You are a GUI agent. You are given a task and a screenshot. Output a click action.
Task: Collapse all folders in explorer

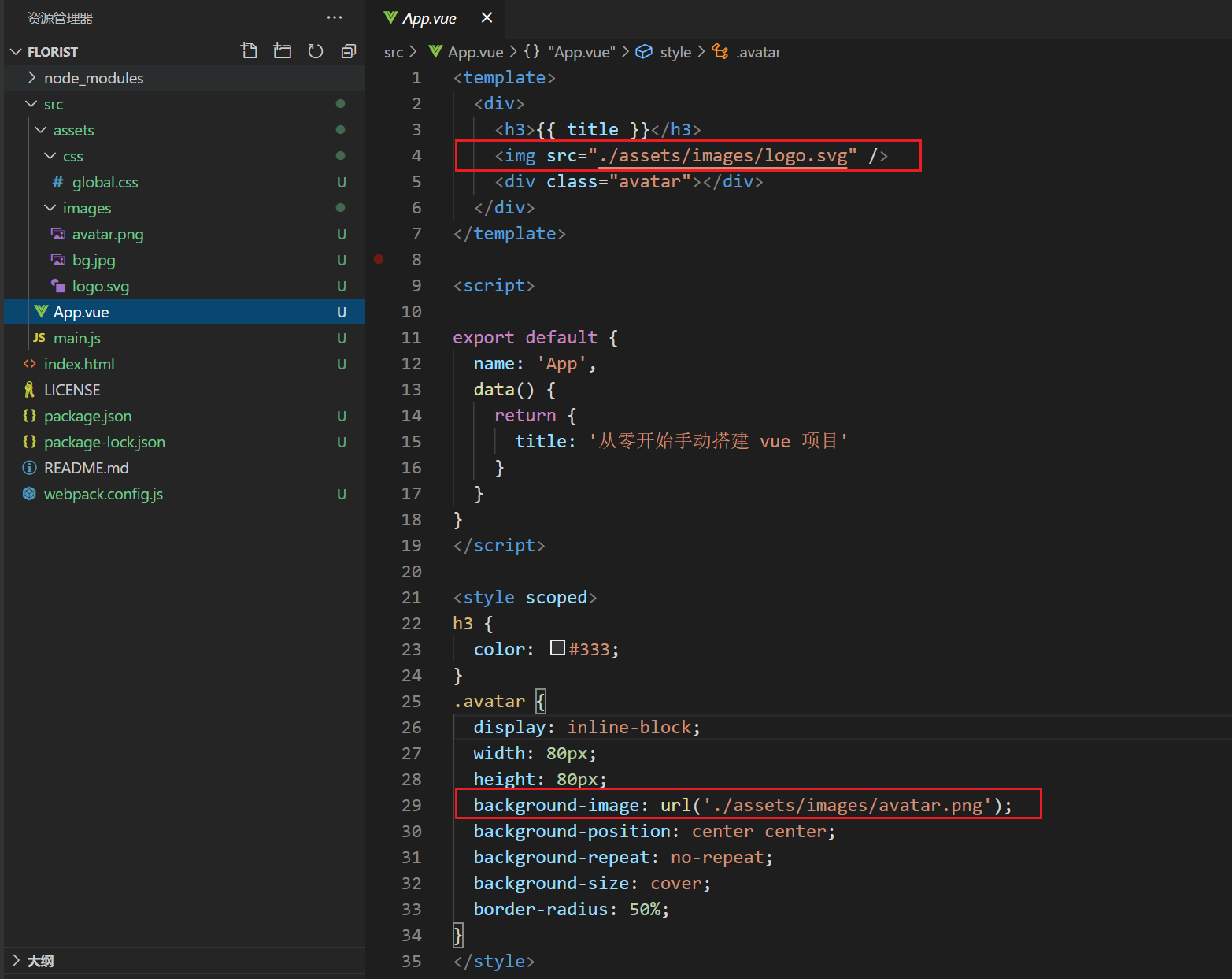349,51
